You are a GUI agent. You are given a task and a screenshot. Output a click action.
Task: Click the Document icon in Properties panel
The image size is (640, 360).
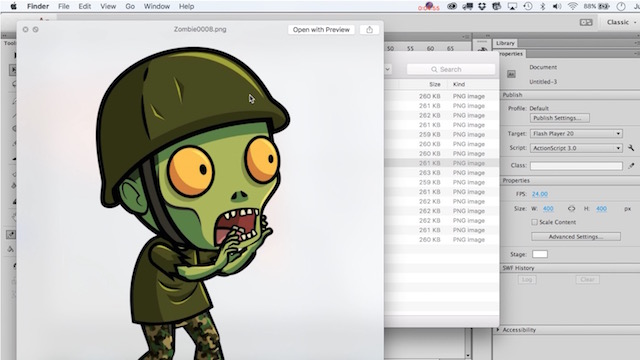tap(511, 74)
